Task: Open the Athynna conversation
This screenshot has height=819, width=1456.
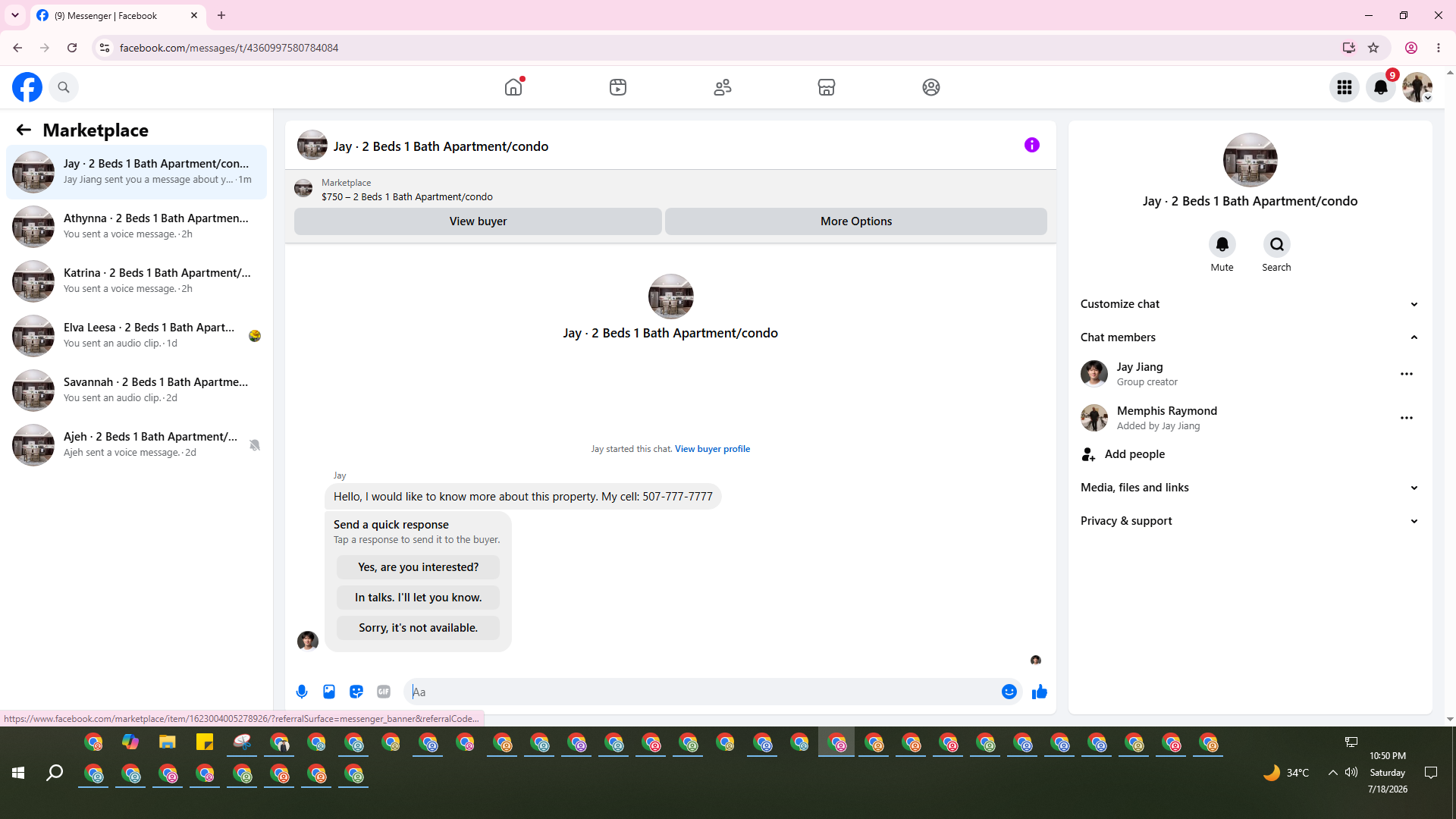Action: tap(136, 227)
